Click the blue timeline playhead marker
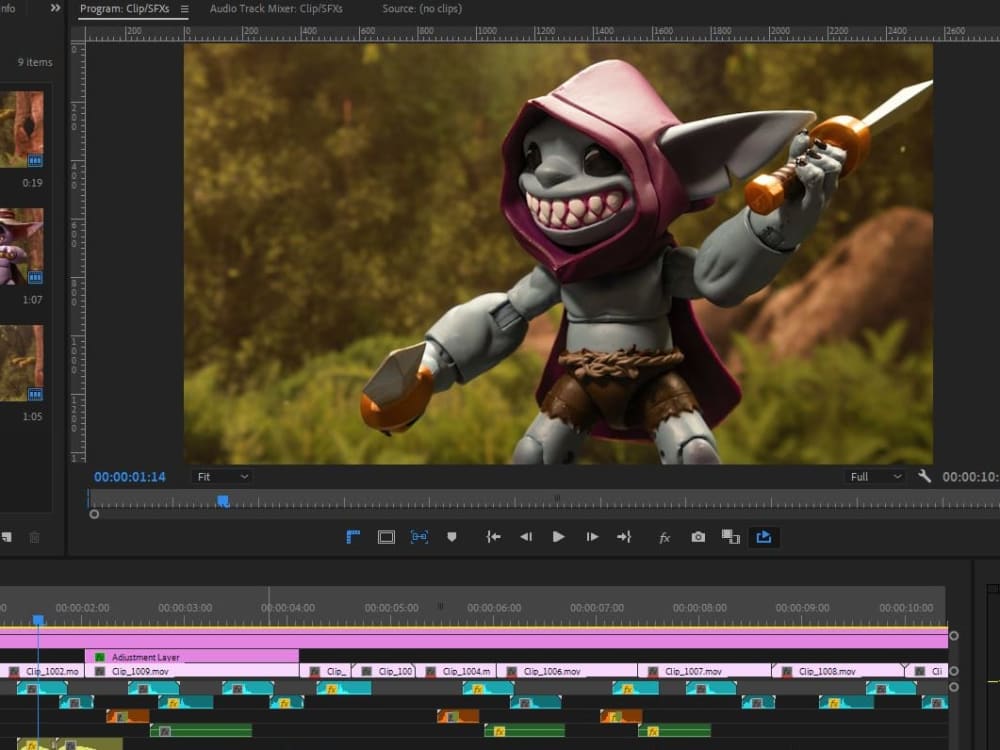 [x=38, y=620]
